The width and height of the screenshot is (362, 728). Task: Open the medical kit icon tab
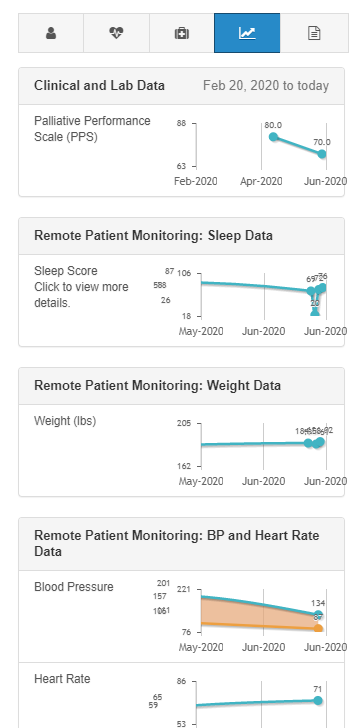182,33
